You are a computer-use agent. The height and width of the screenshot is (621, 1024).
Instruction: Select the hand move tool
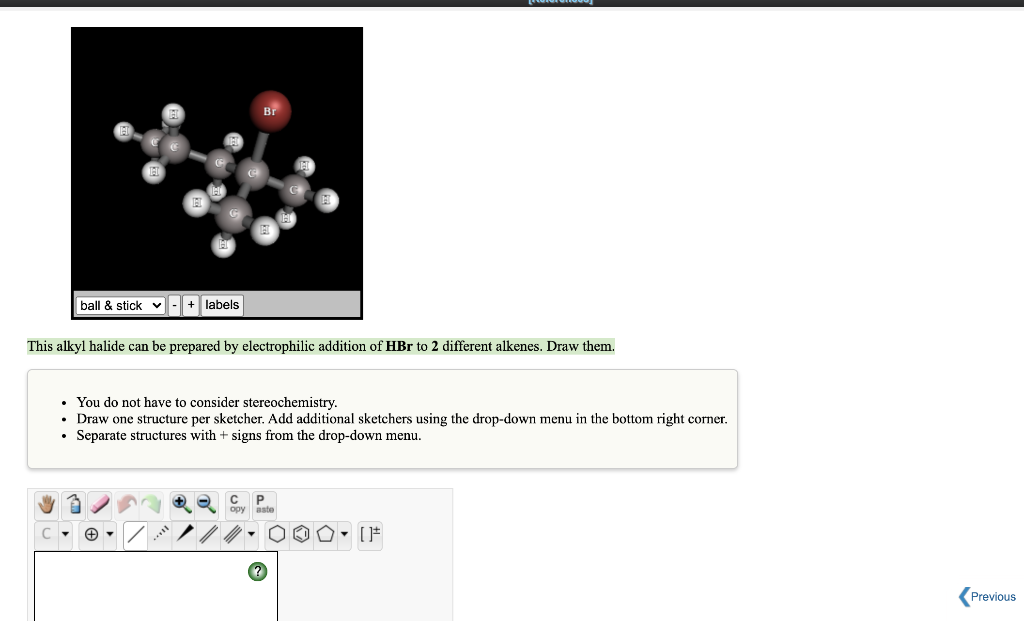(46, 504)
